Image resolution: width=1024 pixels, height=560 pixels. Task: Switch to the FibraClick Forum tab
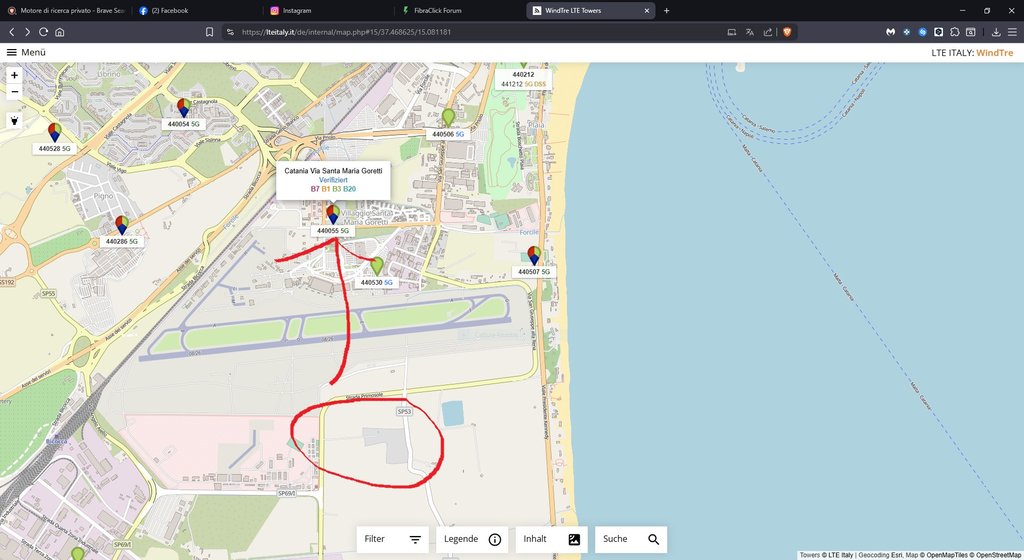pyautogui.click(x=458, y=10)
